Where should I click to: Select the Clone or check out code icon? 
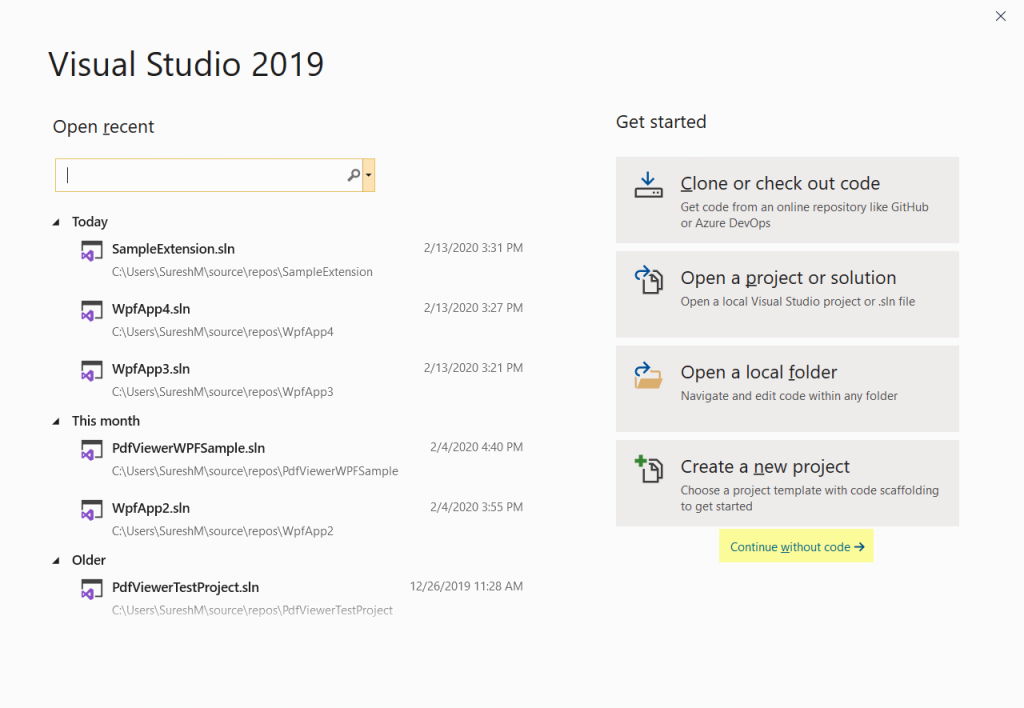pos(648,186)
